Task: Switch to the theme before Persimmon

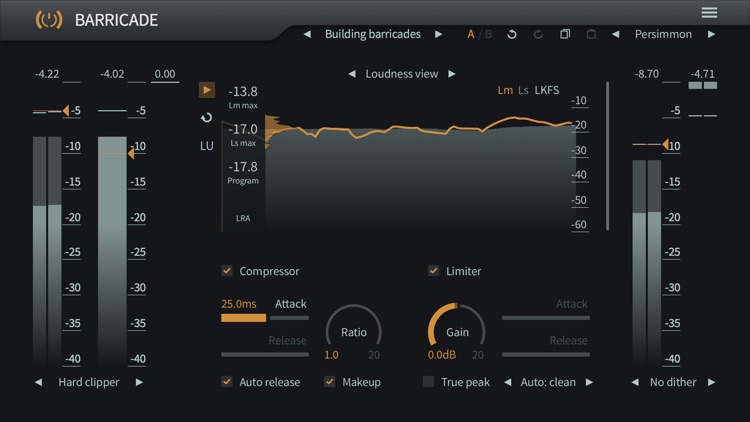Action: click(616, 34)
